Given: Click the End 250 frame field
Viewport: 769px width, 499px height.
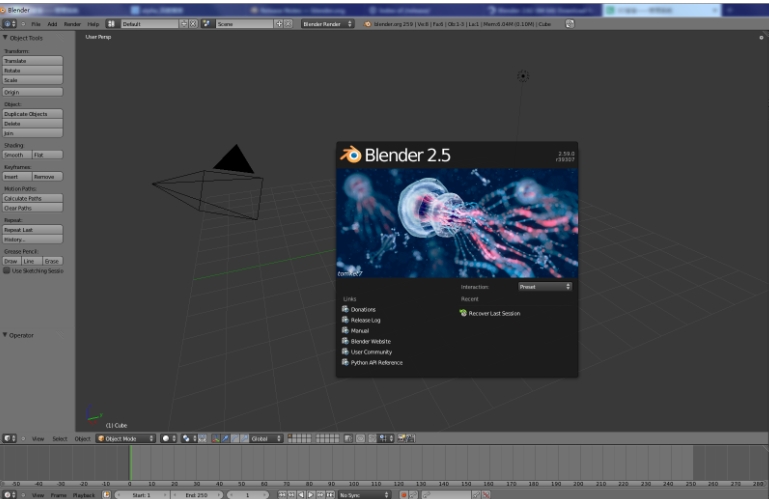Looking at the screenshot, I should coord(197,495).
